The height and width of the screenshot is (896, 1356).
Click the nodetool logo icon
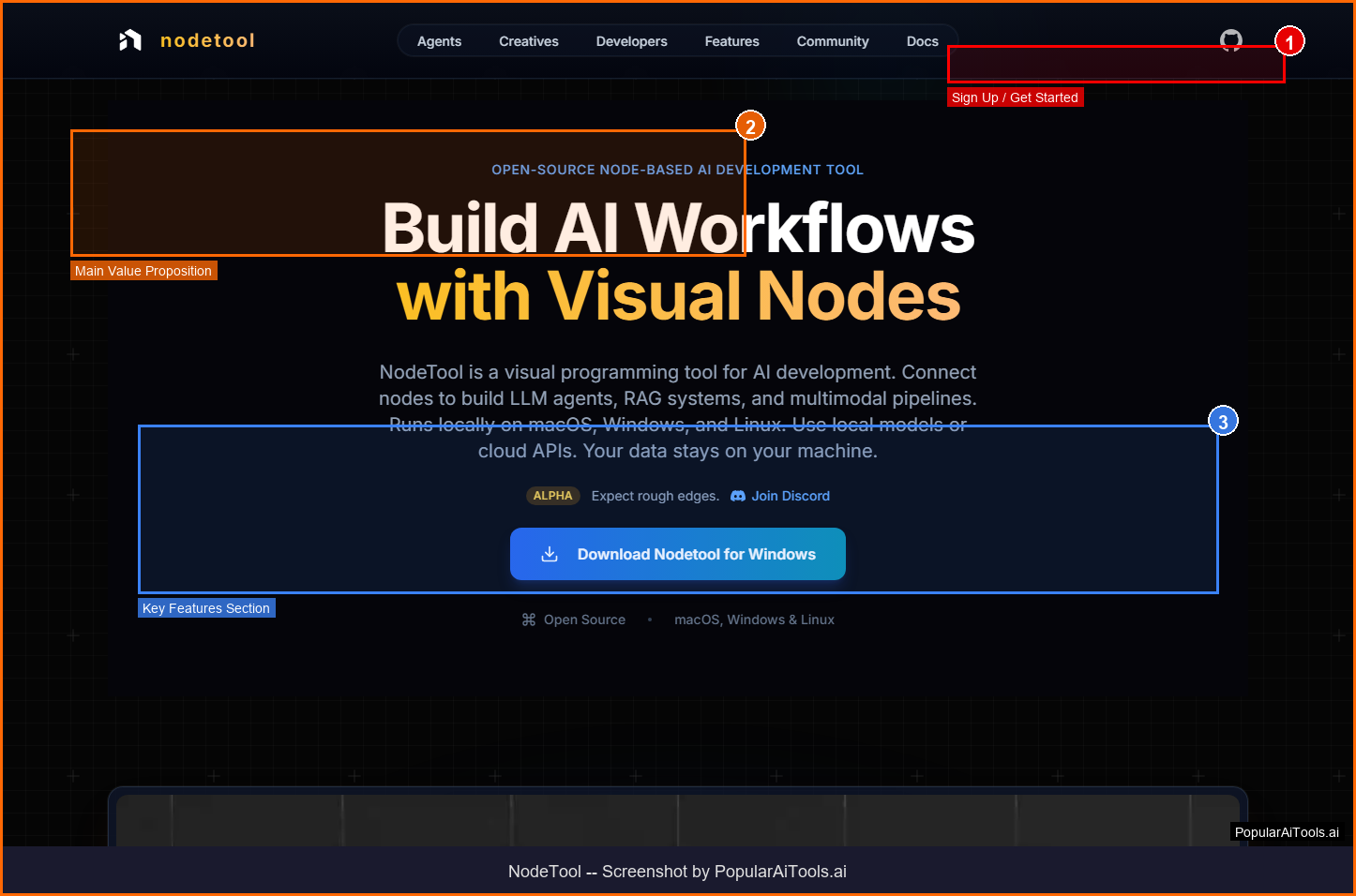pyautogui.click(x=130, y=40)
